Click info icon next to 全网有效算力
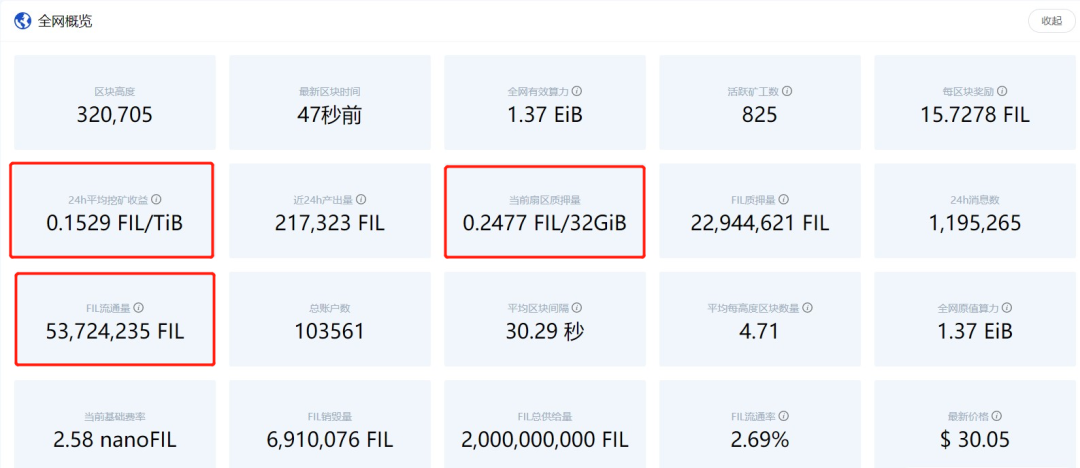The height and width of the screenshot is (468, 1080). point(577,91)
